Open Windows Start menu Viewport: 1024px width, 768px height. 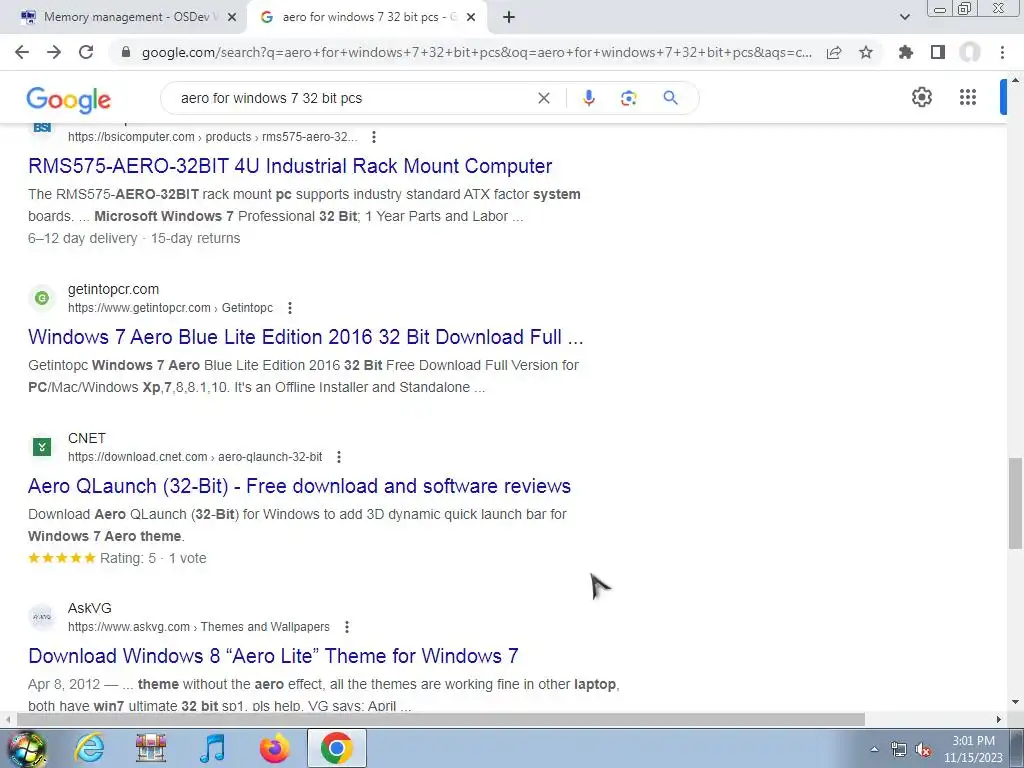click(26, 748)
